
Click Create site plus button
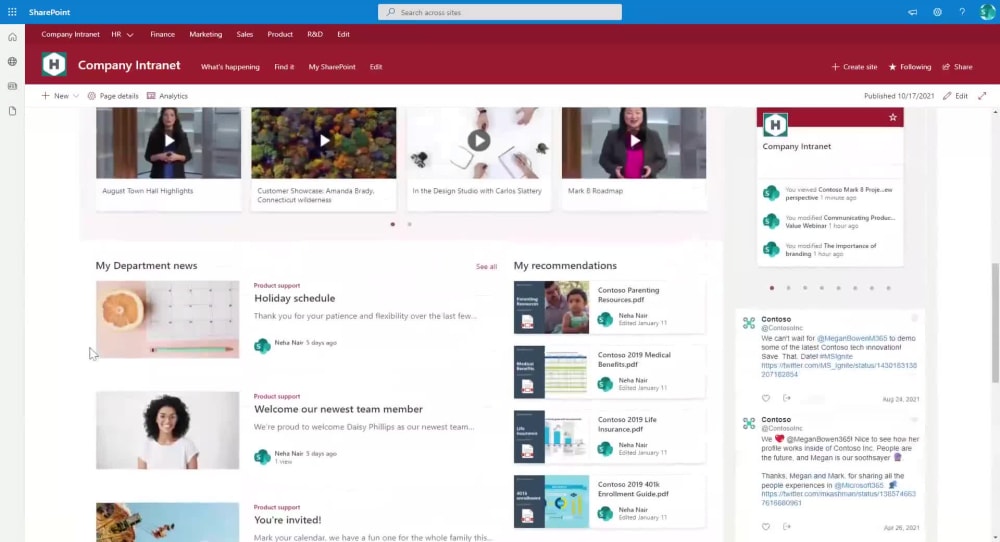tap(855, 67)
